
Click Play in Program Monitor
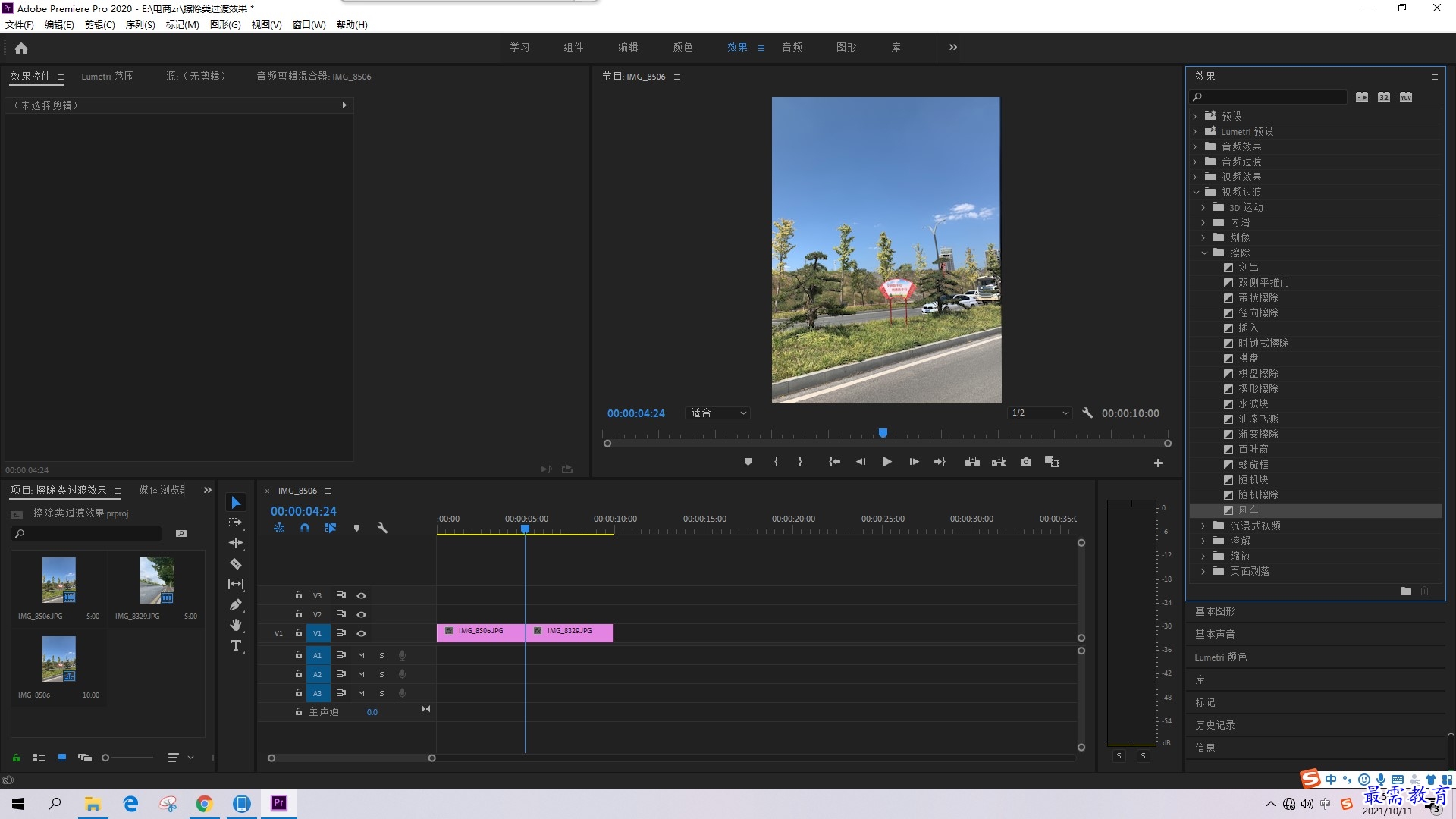tap(886, 462)
